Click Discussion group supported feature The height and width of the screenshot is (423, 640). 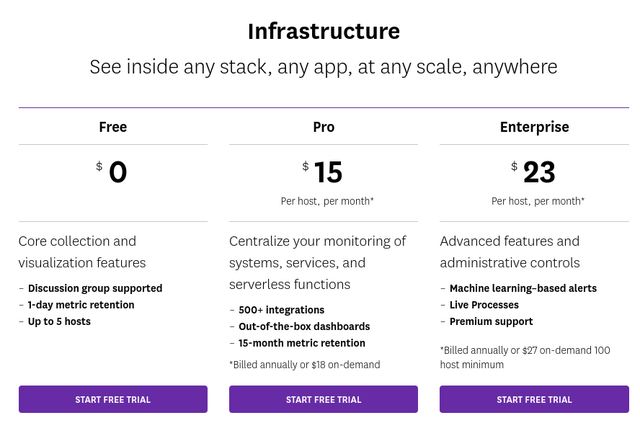pos(95,288)
